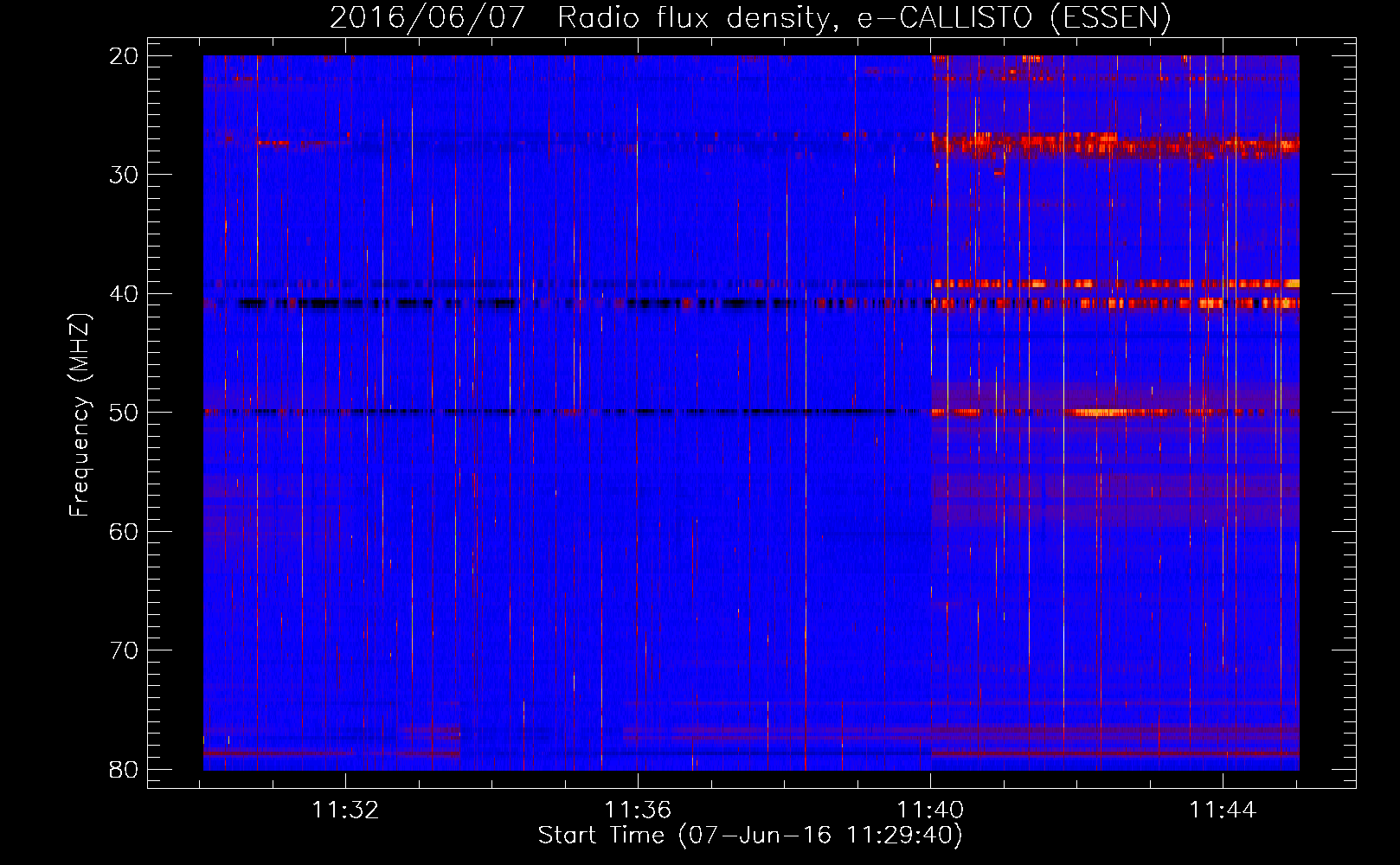This screenshot has height=865, width=1400.
Task: Click the 30 frequency tick label
Action: point(124,175)
